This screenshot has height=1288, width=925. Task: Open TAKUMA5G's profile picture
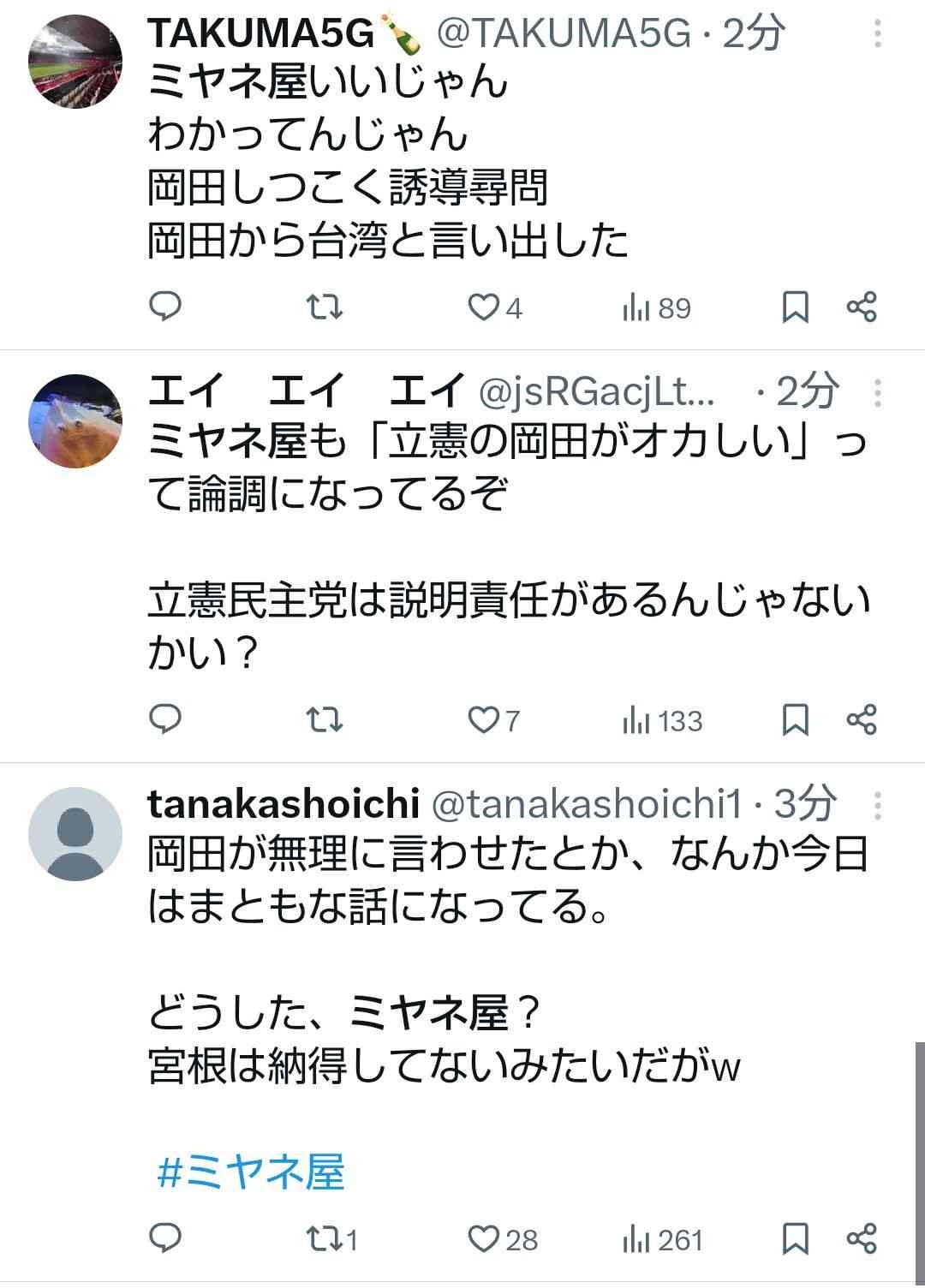click(x=75, y=62)
